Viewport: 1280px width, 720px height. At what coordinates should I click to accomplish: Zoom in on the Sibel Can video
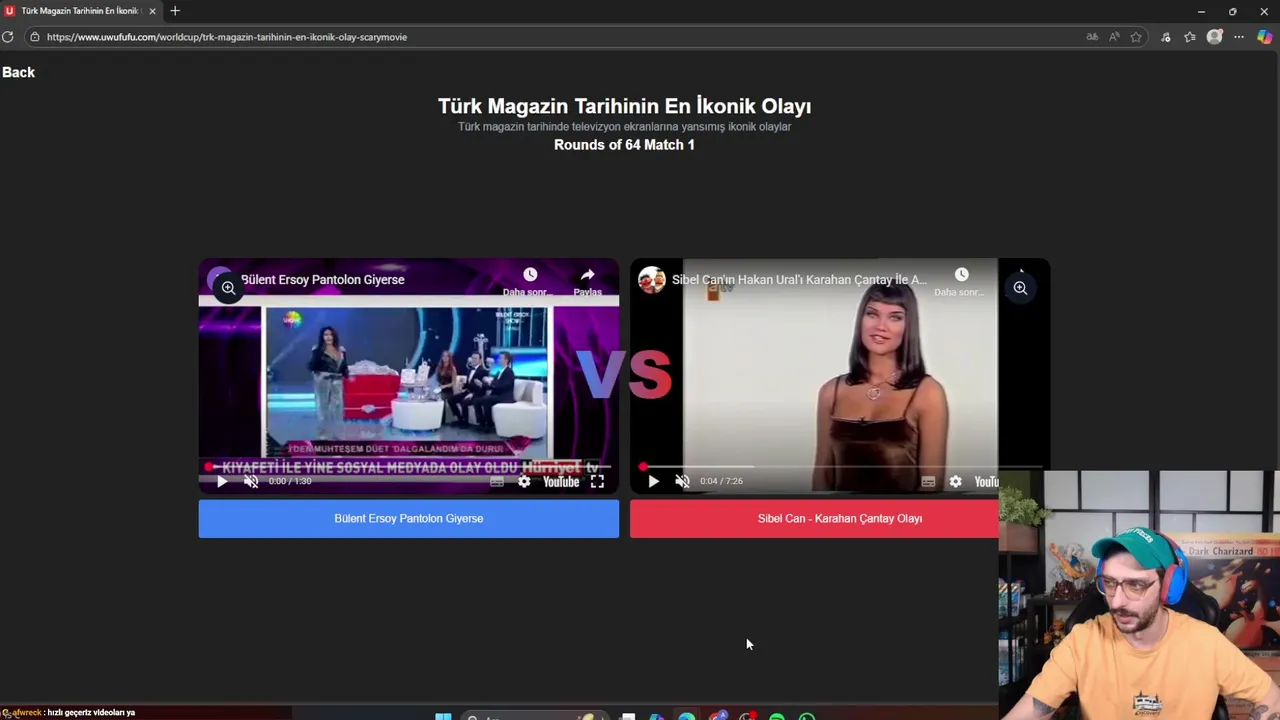[1020, 288]
